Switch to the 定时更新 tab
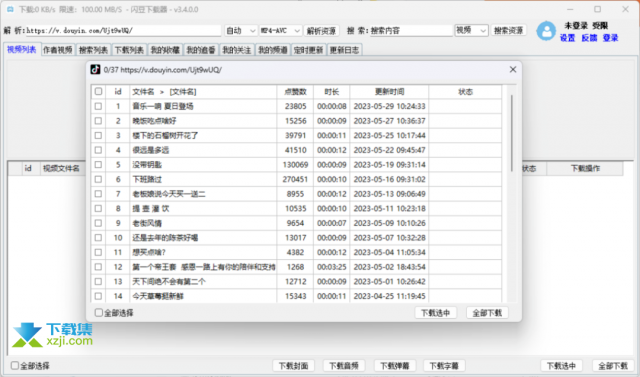The height and width of the screenshot is (377, 640). tap(308, 50)
